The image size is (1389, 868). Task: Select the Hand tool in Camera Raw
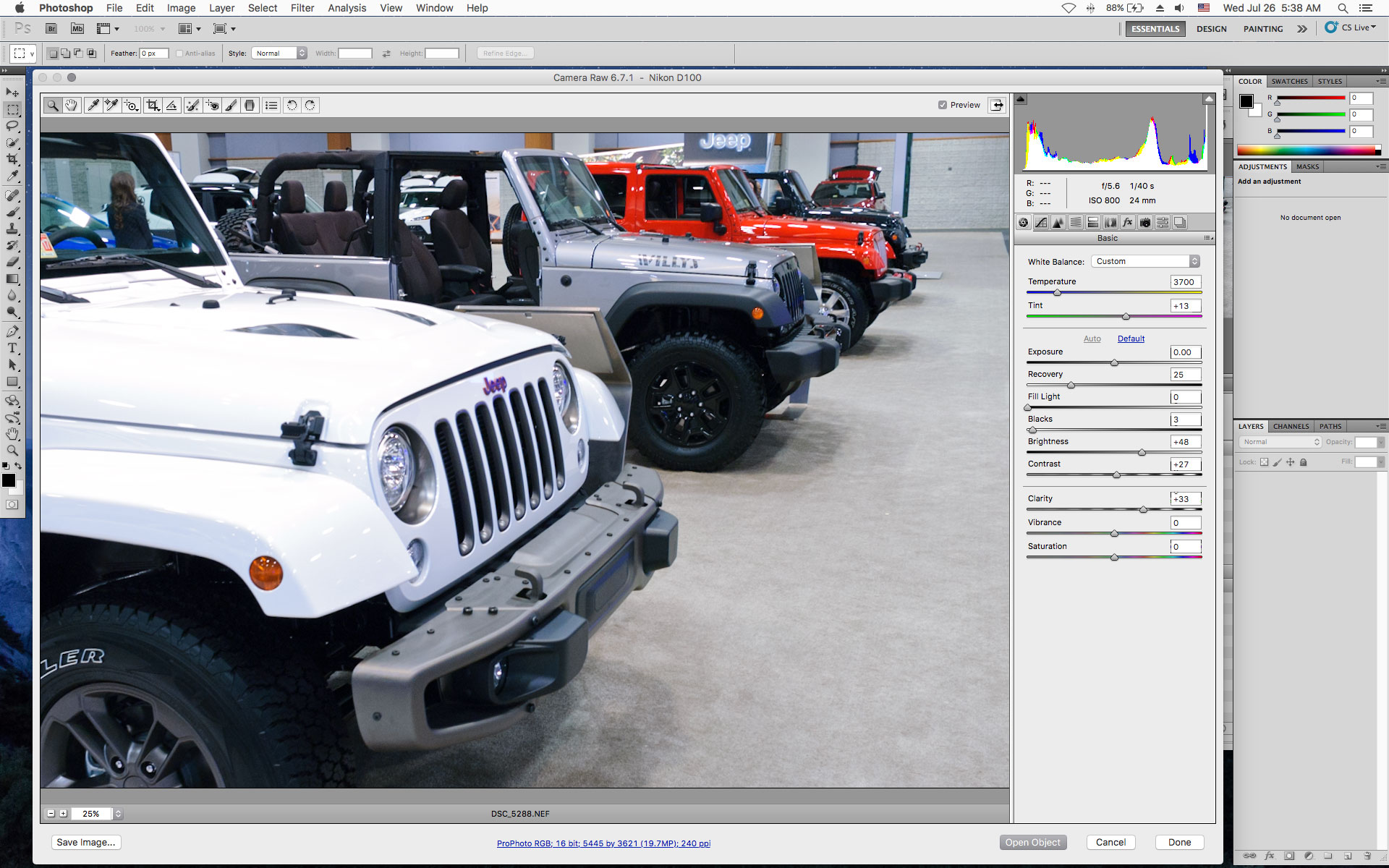tap(71, 106)
